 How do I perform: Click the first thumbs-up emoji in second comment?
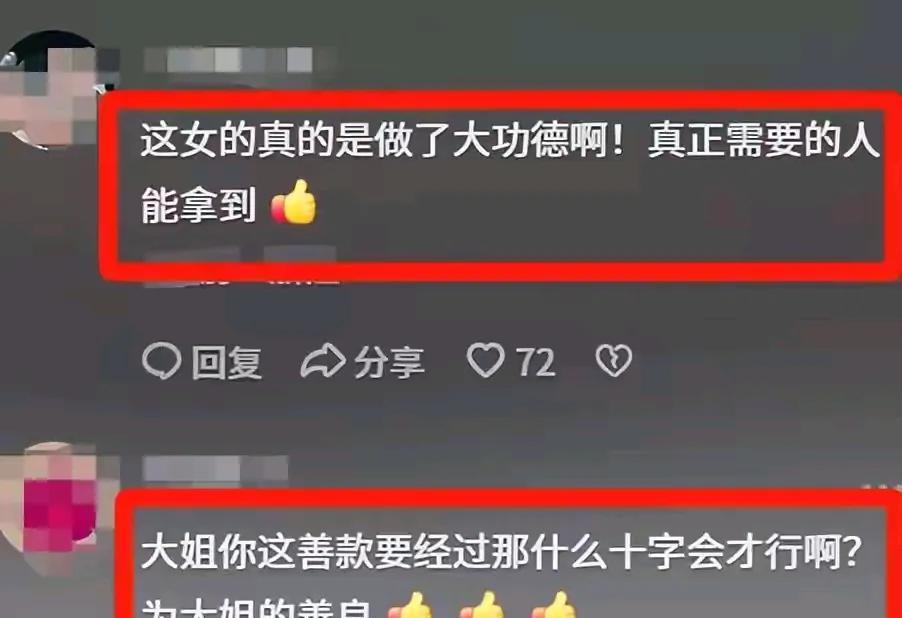click(411, 606)
